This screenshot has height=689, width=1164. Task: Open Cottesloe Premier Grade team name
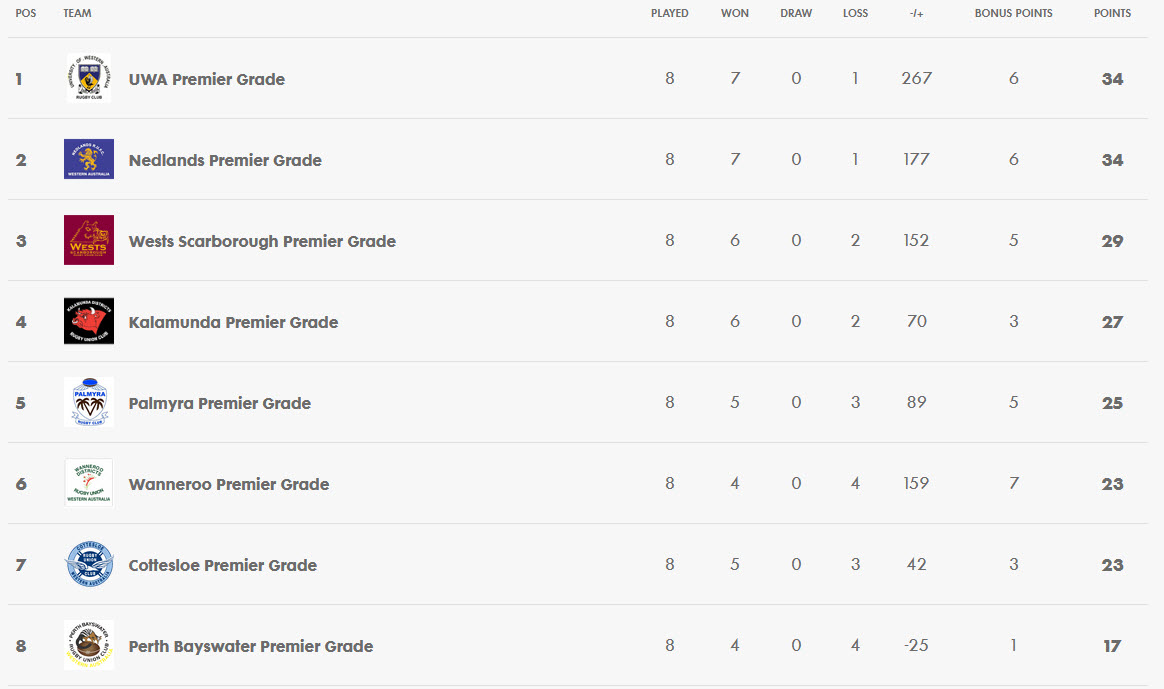(x=223, y=565)
